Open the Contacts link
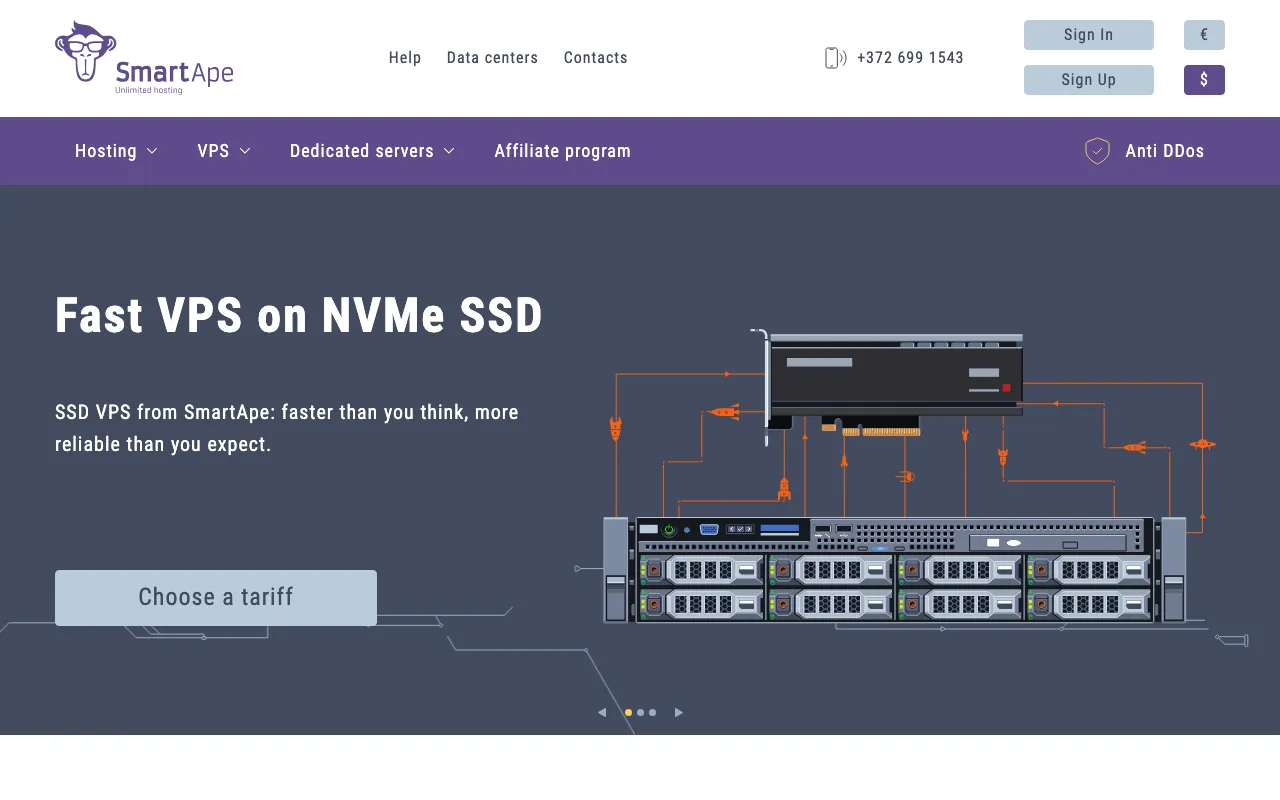The width and height of the screenshot is (1280, 800). click(595, 58)
